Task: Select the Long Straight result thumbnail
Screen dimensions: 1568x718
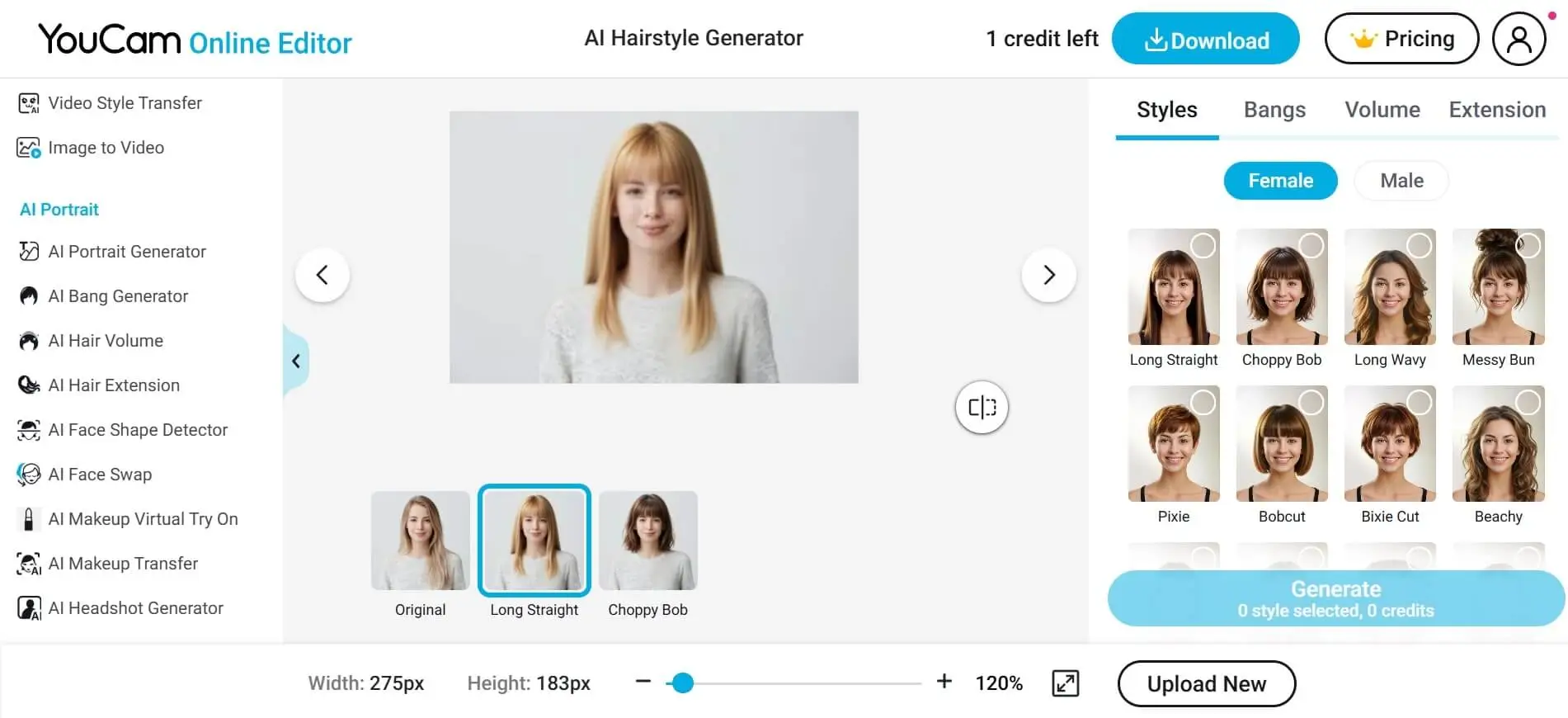Action: [x=534, y=541]
